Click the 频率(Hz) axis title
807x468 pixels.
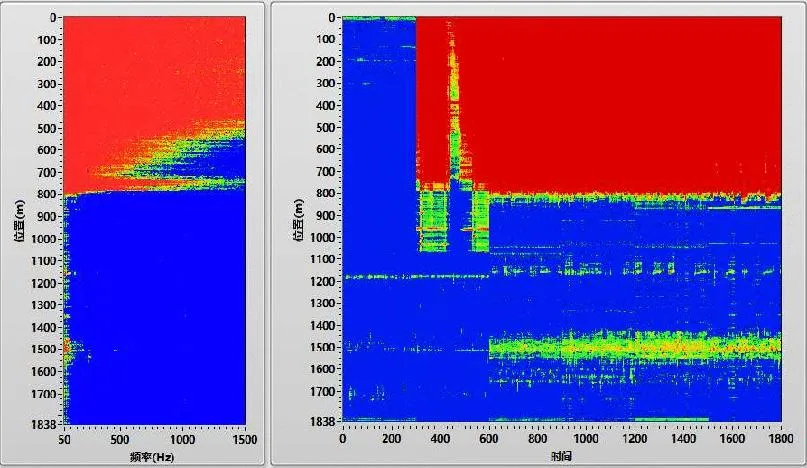tap(153, 456)
